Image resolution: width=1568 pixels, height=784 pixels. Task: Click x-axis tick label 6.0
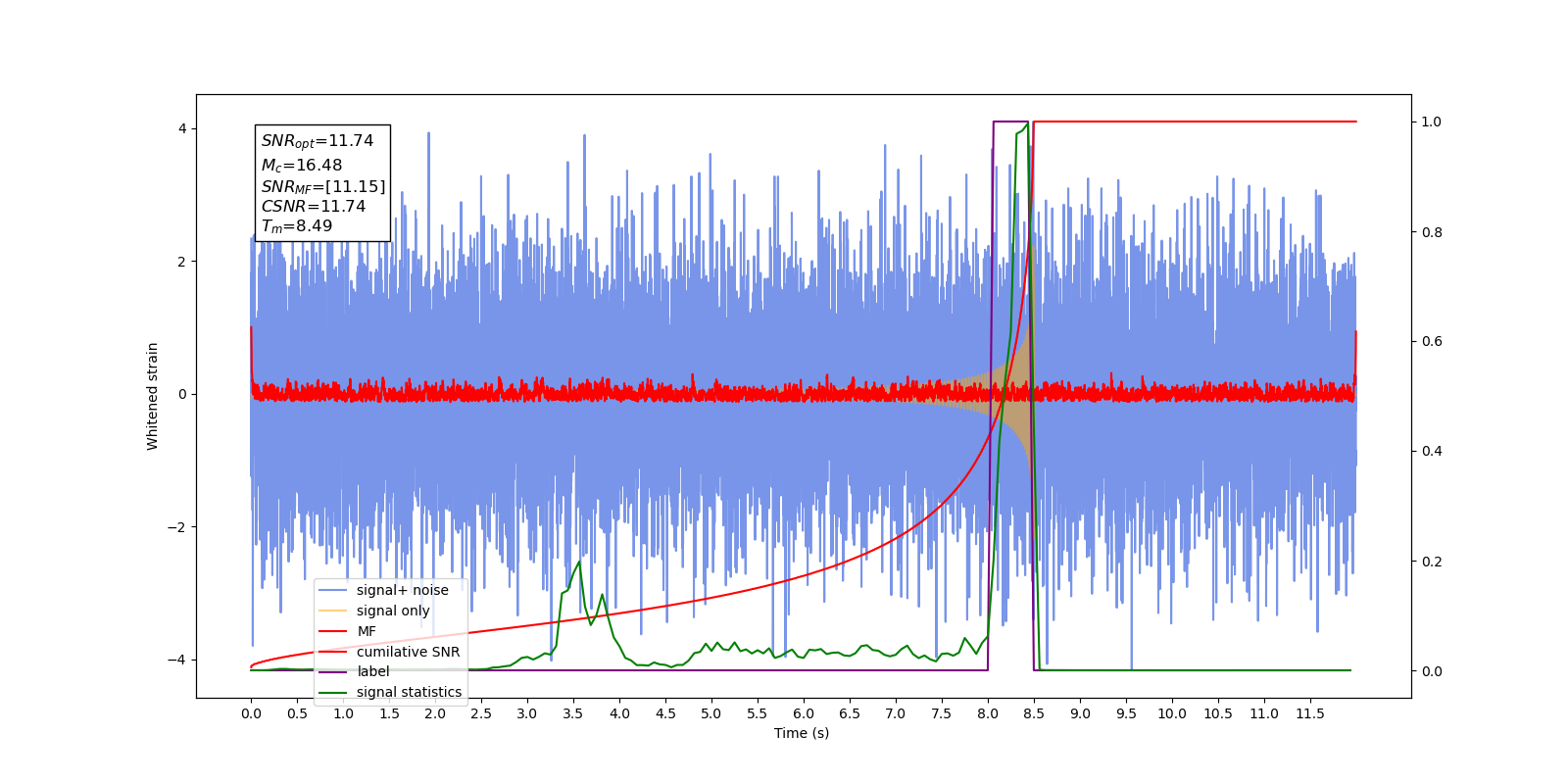click(x=804, y=713)
